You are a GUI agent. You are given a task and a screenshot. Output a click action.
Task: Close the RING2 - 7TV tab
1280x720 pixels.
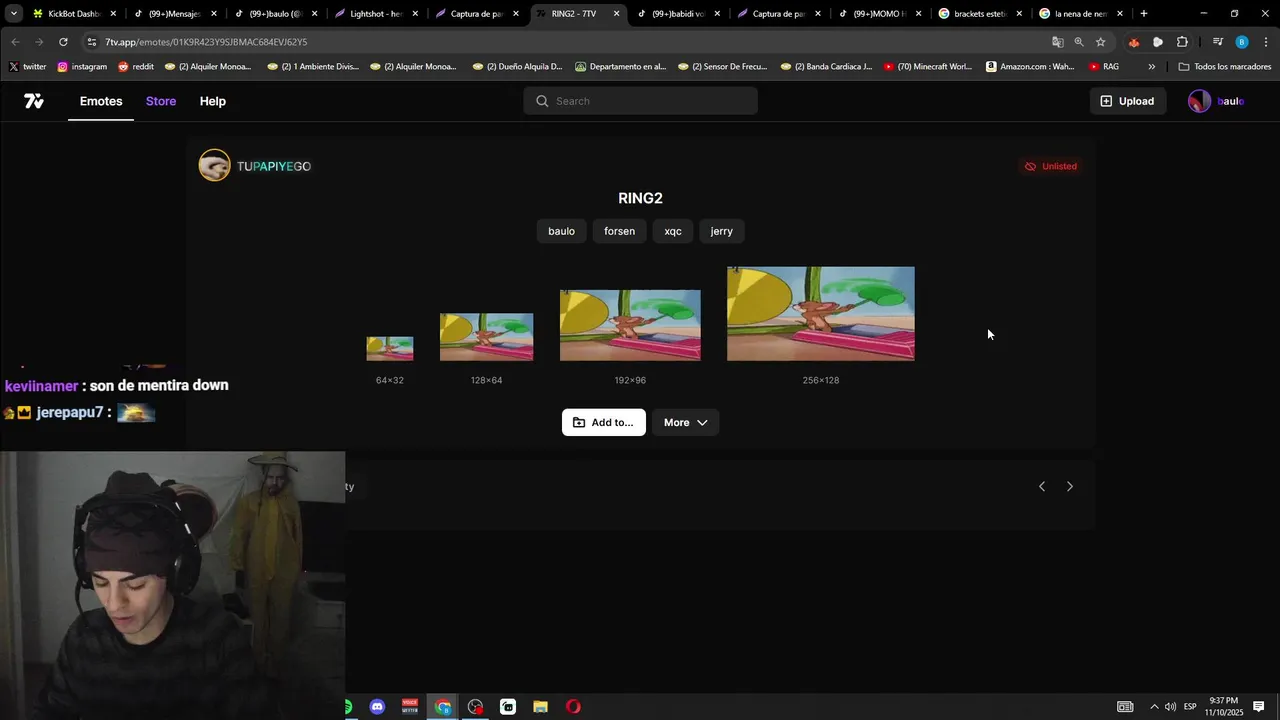click(x=616, y=14)
